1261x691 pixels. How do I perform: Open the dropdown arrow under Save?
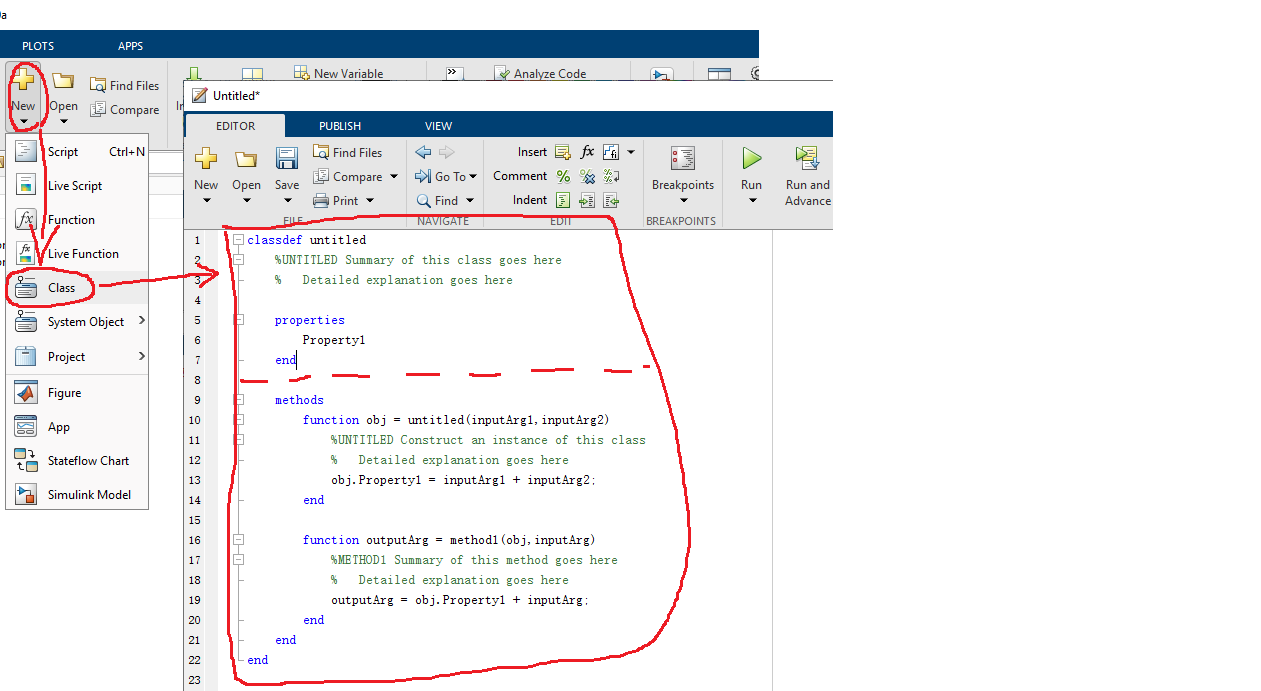[x=287, y=200]
